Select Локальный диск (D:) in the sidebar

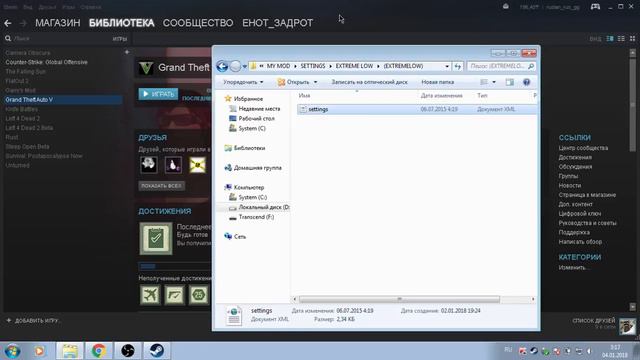[x=259, y=207]
